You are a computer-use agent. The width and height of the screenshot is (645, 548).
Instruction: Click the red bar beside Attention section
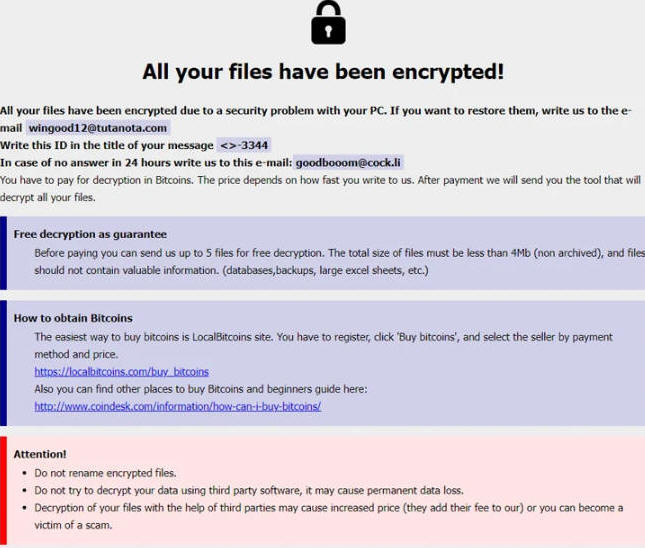(x=3, y=491)
